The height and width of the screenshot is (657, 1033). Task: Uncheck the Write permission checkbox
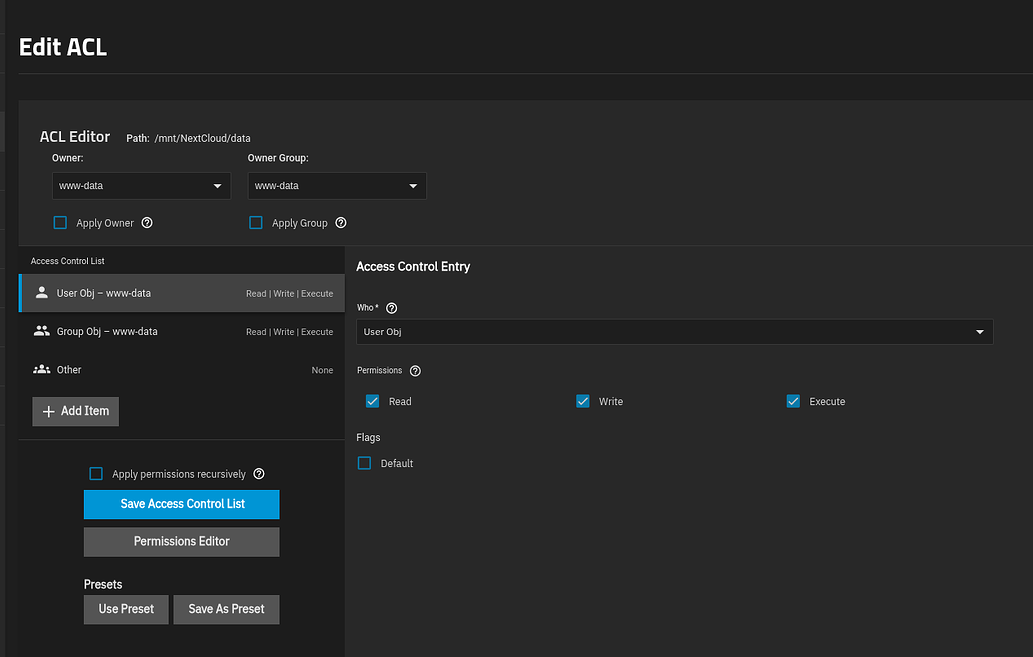click(x=582, y=401)
